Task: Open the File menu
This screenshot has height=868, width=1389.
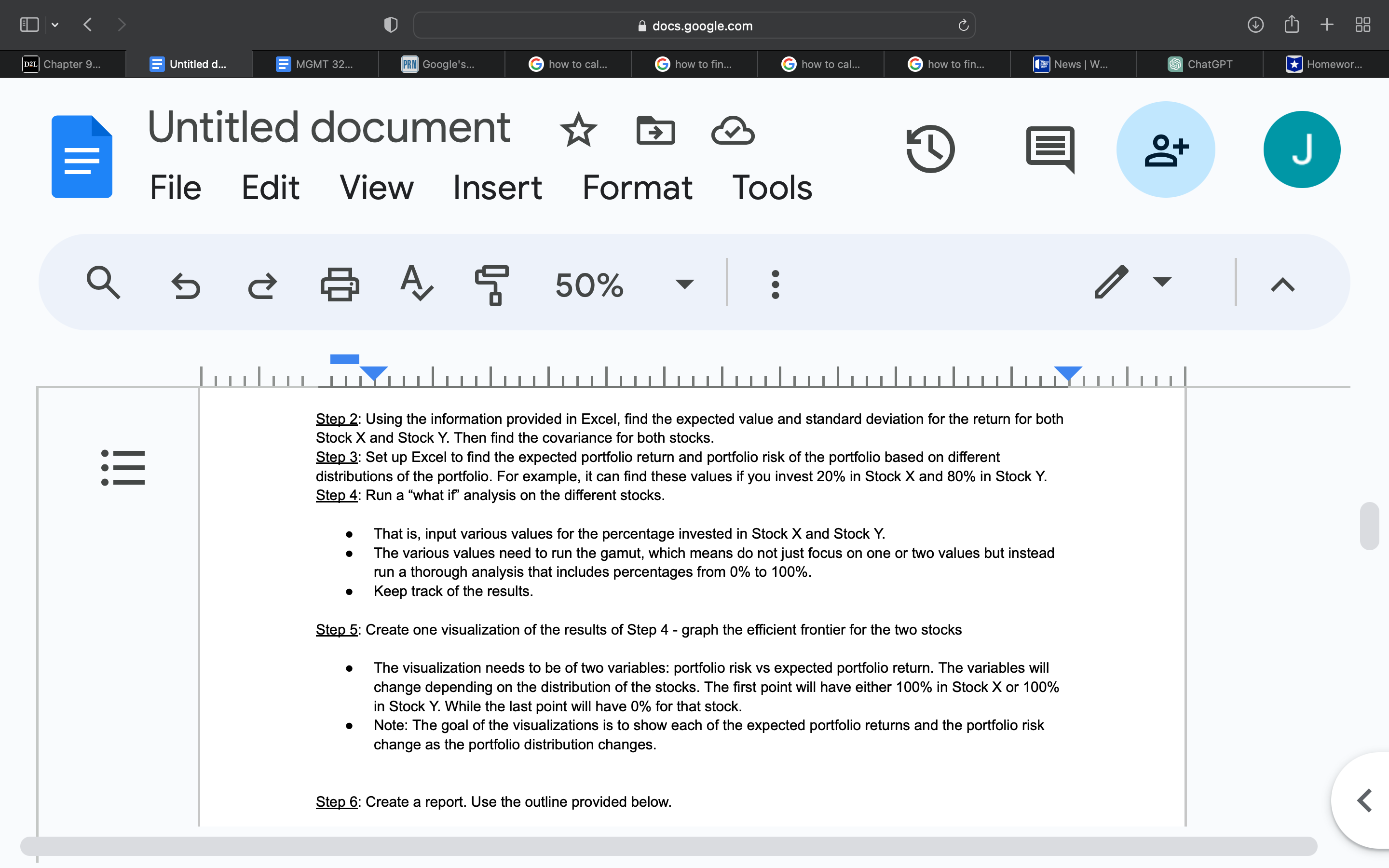Action: point(175,188)
